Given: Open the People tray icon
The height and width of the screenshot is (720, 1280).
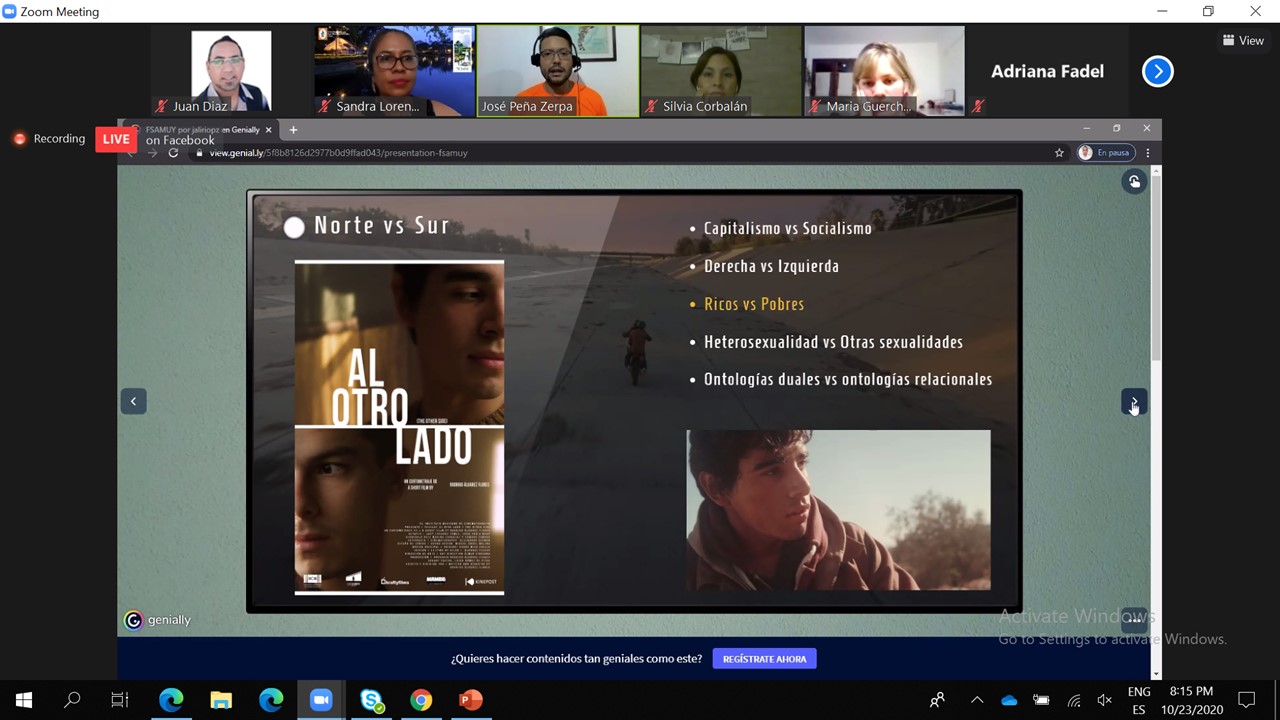Looking at the screenshot, I should point(937,700).
